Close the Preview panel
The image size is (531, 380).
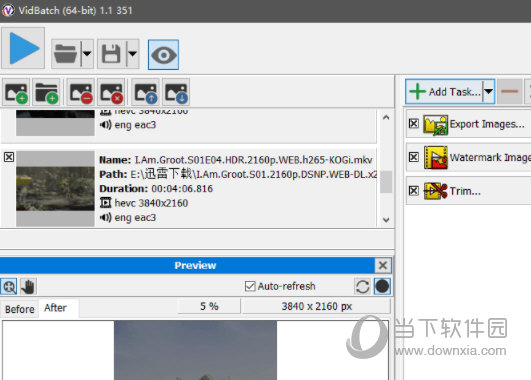tap(383, 265)
